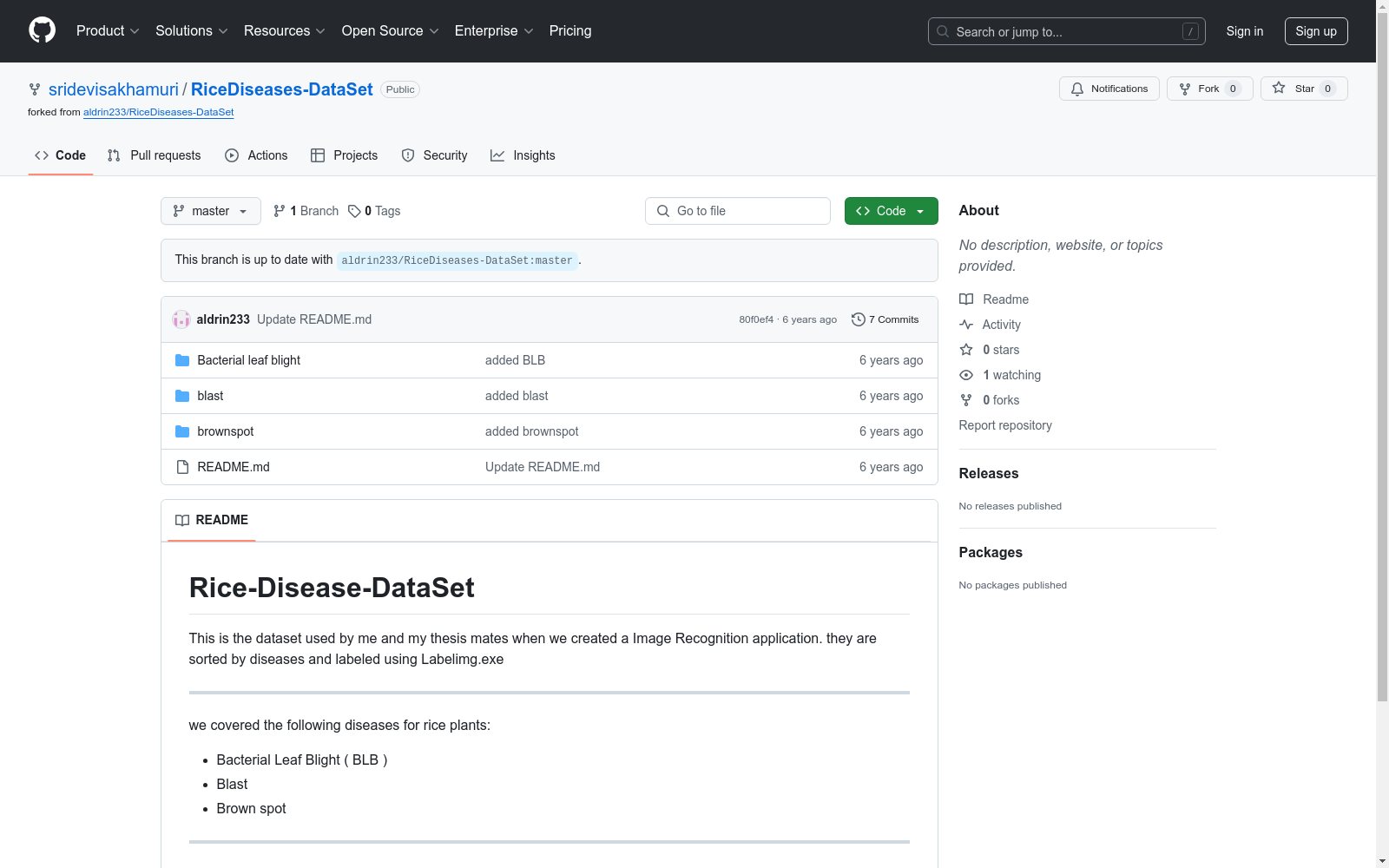Switch to the Pull requests tab
Screen dimensions: 1389x868
tap(155, 155)
